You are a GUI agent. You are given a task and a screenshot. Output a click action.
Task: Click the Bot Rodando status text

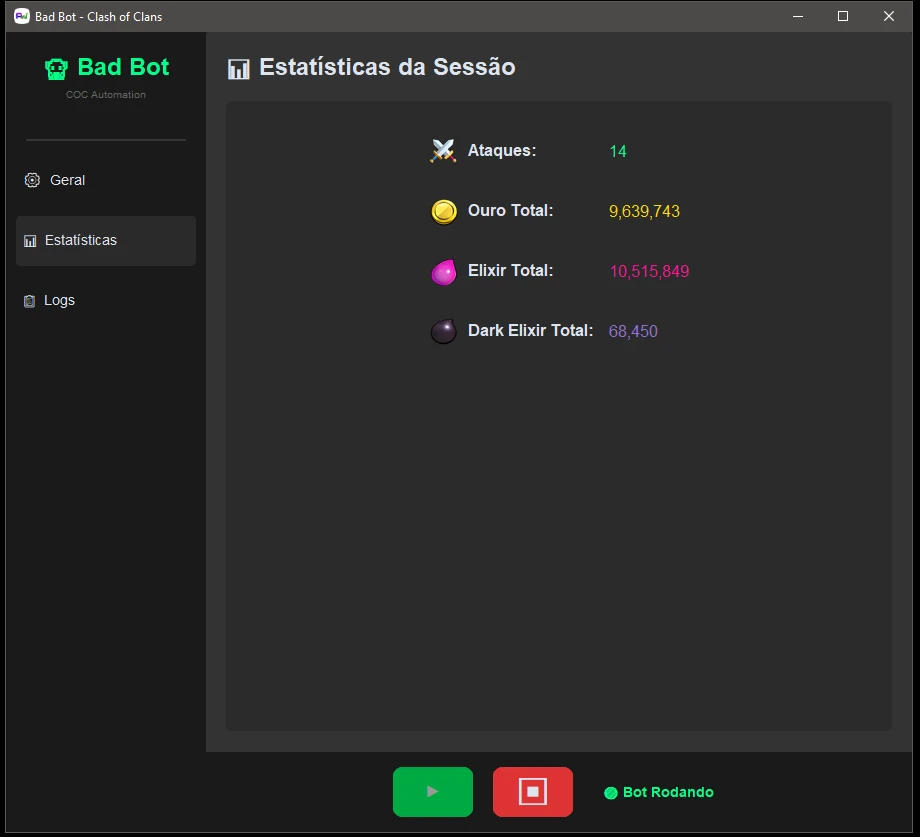click(668, 792)
